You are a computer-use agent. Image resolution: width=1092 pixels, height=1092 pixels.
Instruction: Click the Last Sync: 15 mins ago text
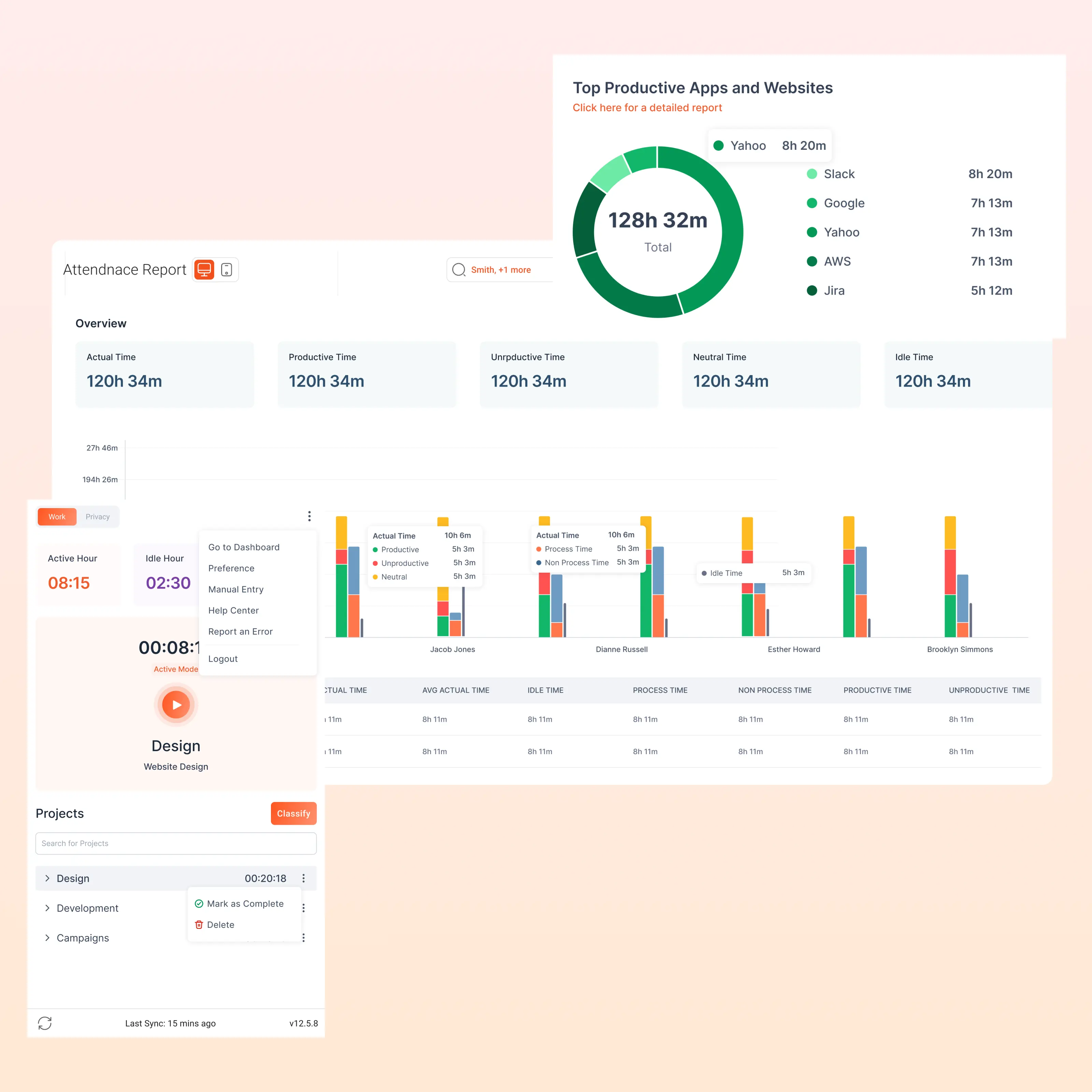(x=170, y=1024)
